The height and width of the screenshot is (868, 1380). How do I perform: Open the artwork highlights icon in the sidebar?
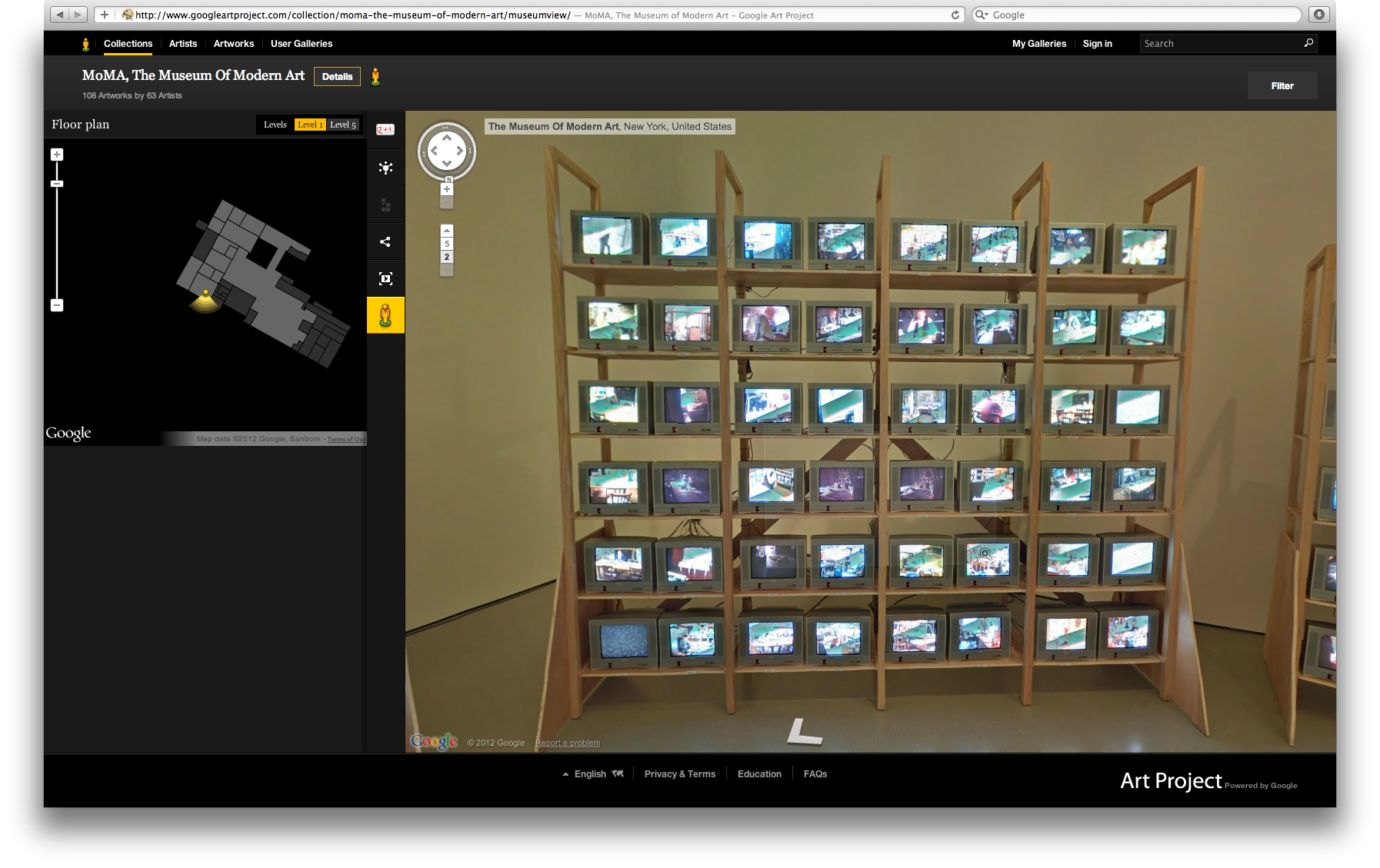coord(385,168)
